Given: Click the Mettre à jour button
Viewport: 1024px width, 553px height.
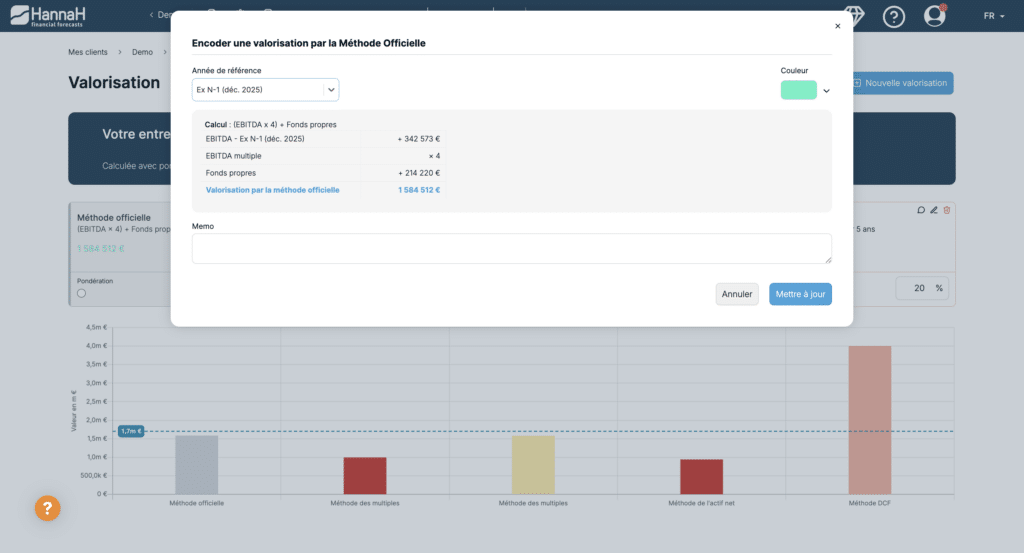Looking at the screenshot, I should 800,294.
